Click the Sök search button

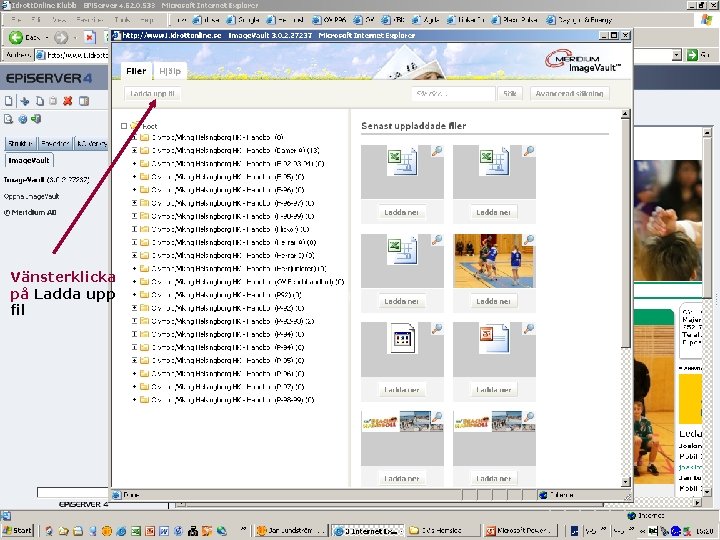coord(510,94)
